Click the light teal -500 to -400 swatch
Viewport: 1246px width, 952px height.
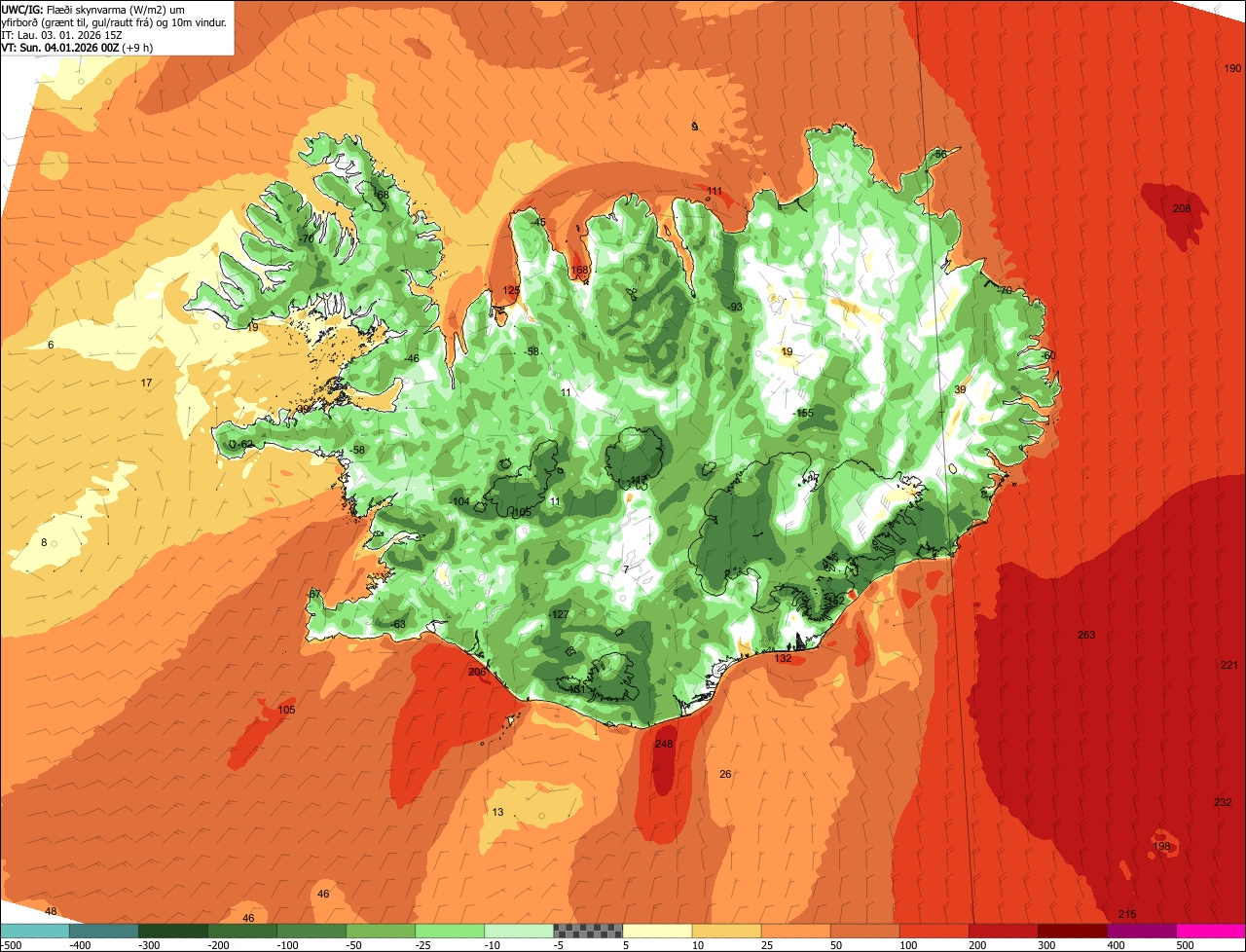[x=34, y=931]
